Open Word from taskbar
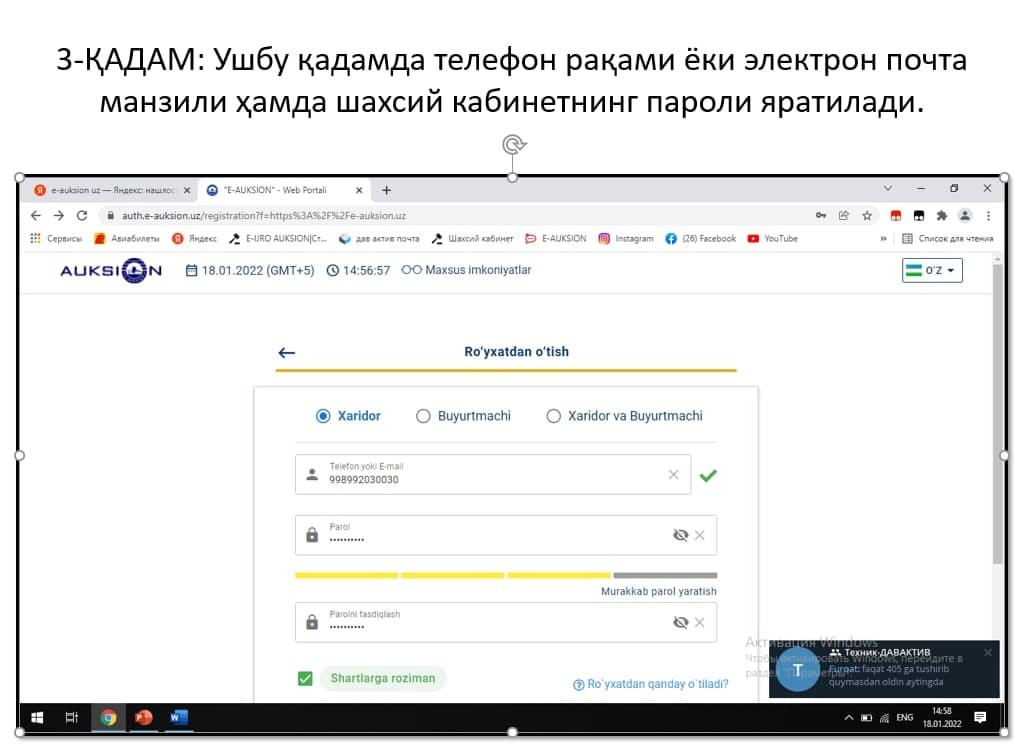1014x751 pixels. point(178,717)
